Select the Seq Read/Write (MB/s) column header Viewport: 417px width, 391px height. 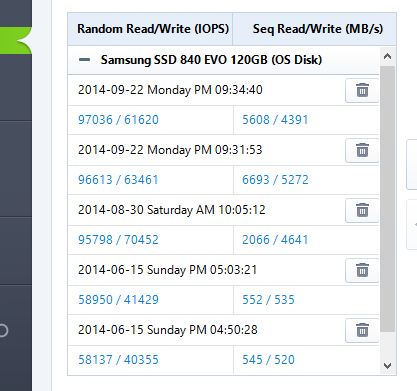point(315,29)
